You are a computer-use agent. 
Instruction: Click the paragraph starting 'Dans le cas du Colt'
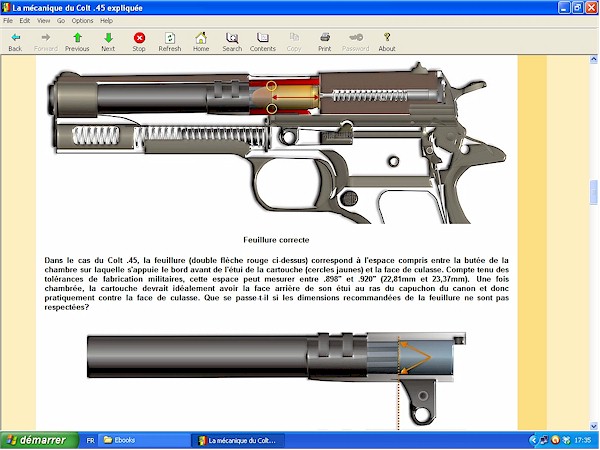pyautogui.click(x=276, y=284)
